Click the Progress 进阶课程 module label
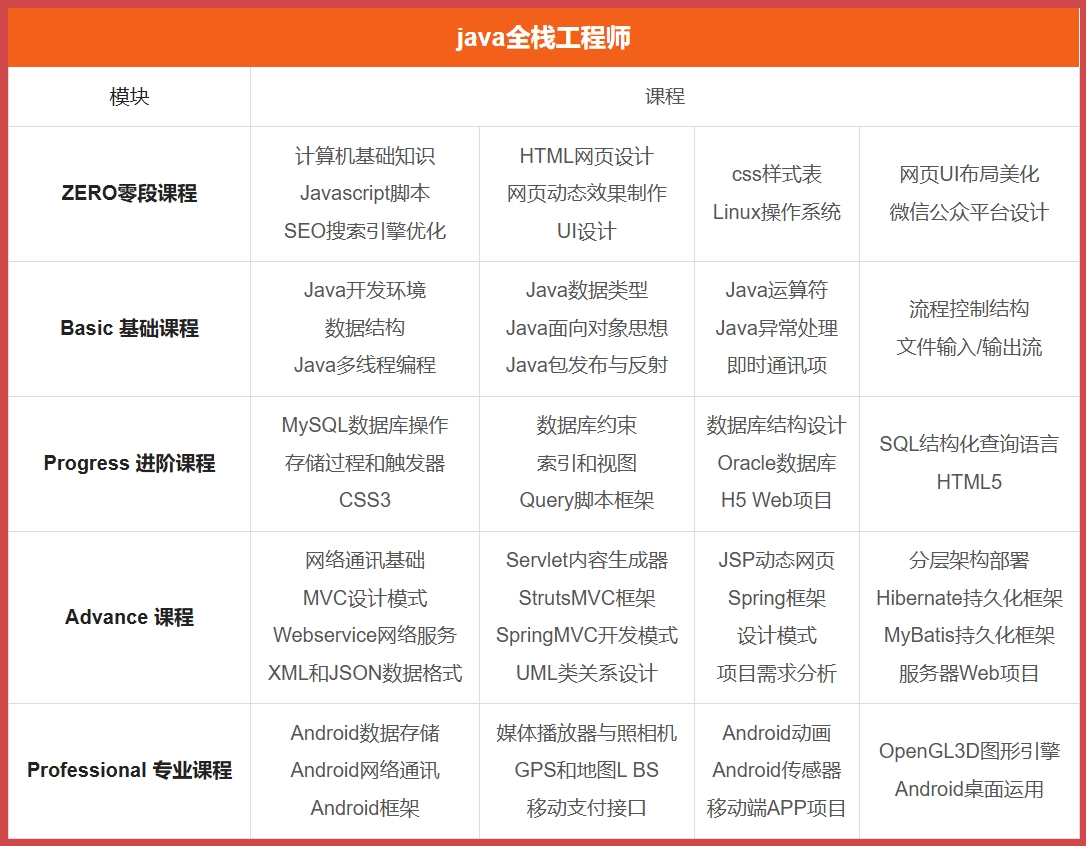 point(128,463)
